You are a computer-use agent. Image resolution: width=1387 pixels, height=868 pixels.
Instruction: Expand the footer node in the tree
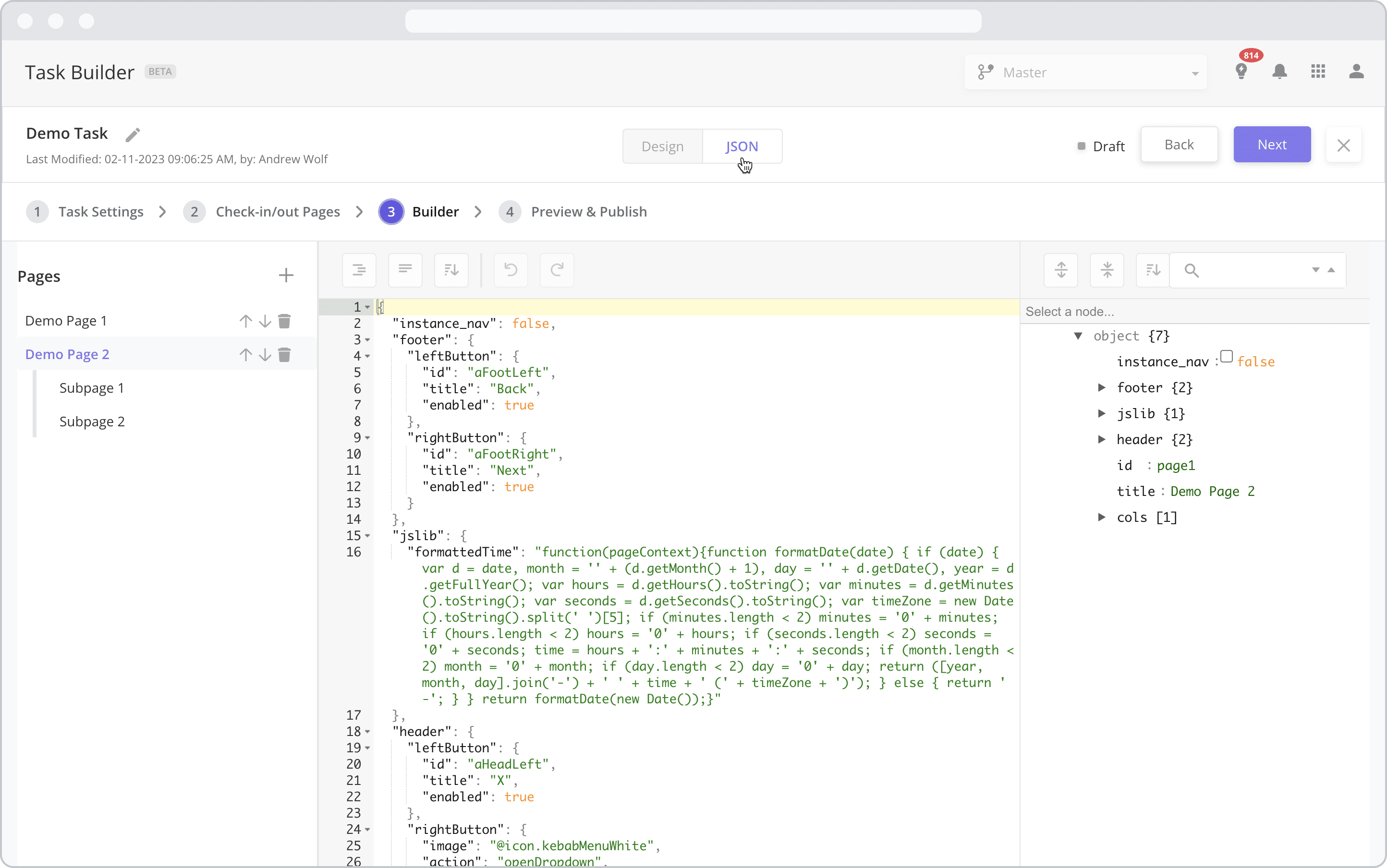[x=1102, y=387]
